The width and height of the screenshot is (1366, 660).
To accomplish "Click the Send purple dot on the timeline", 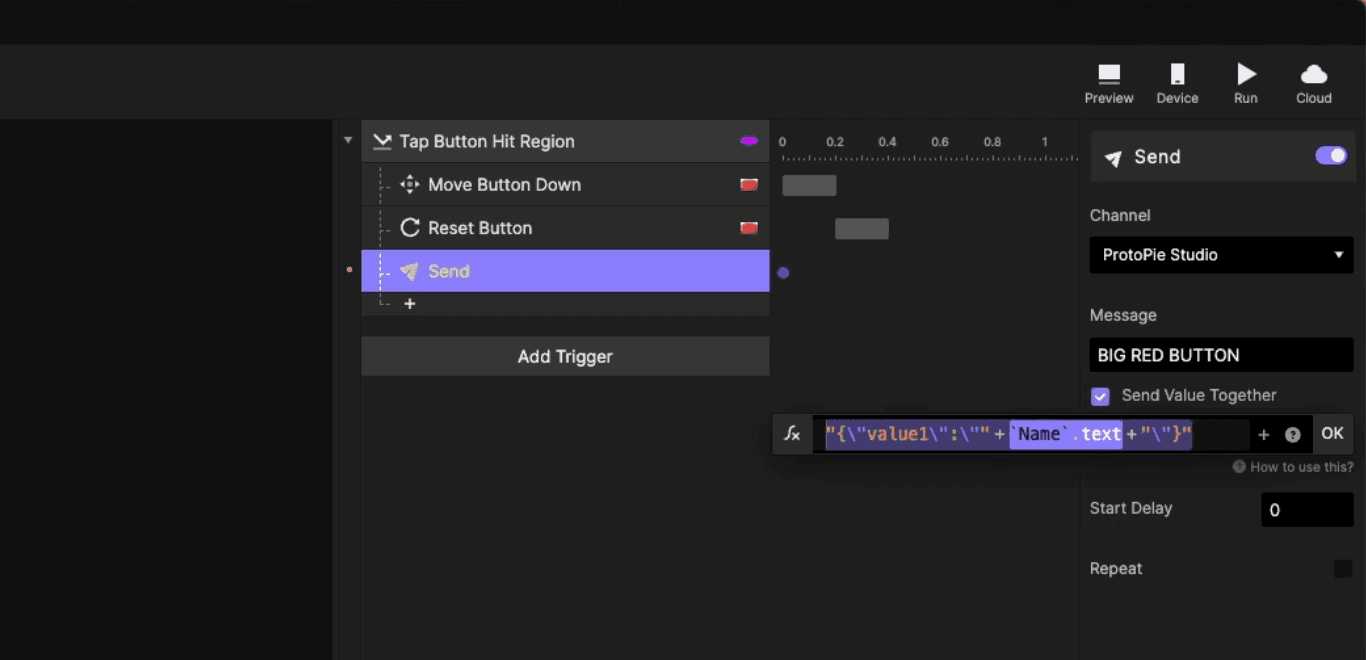I will click(x=783, y=272).
